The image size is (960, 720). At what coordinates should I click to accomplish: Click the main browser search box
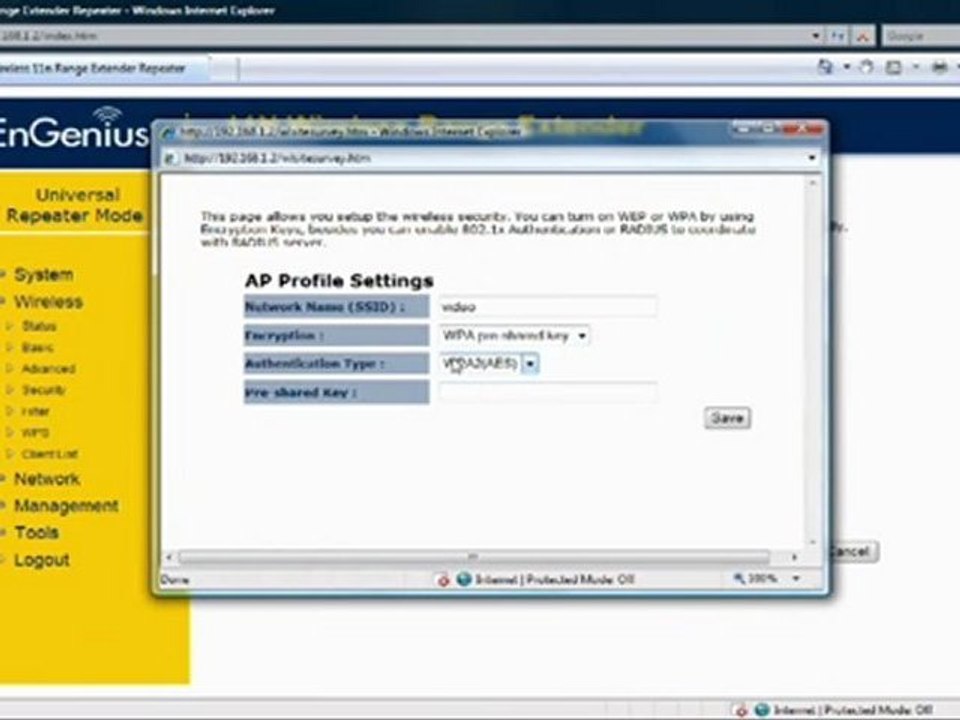pyautogui.click(x=921, y=36)
